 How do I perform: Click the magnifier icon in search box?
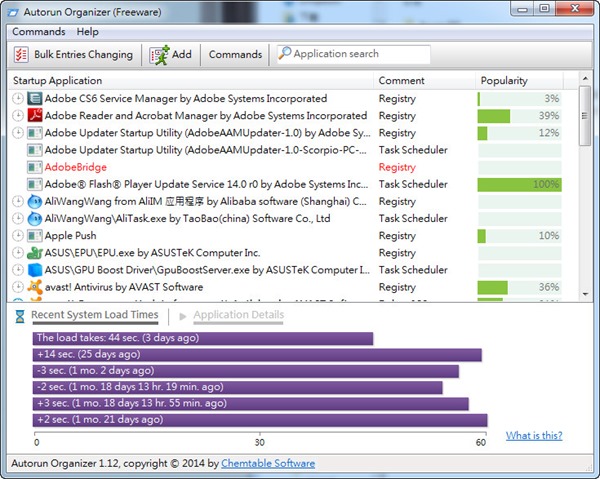(285, 53)
